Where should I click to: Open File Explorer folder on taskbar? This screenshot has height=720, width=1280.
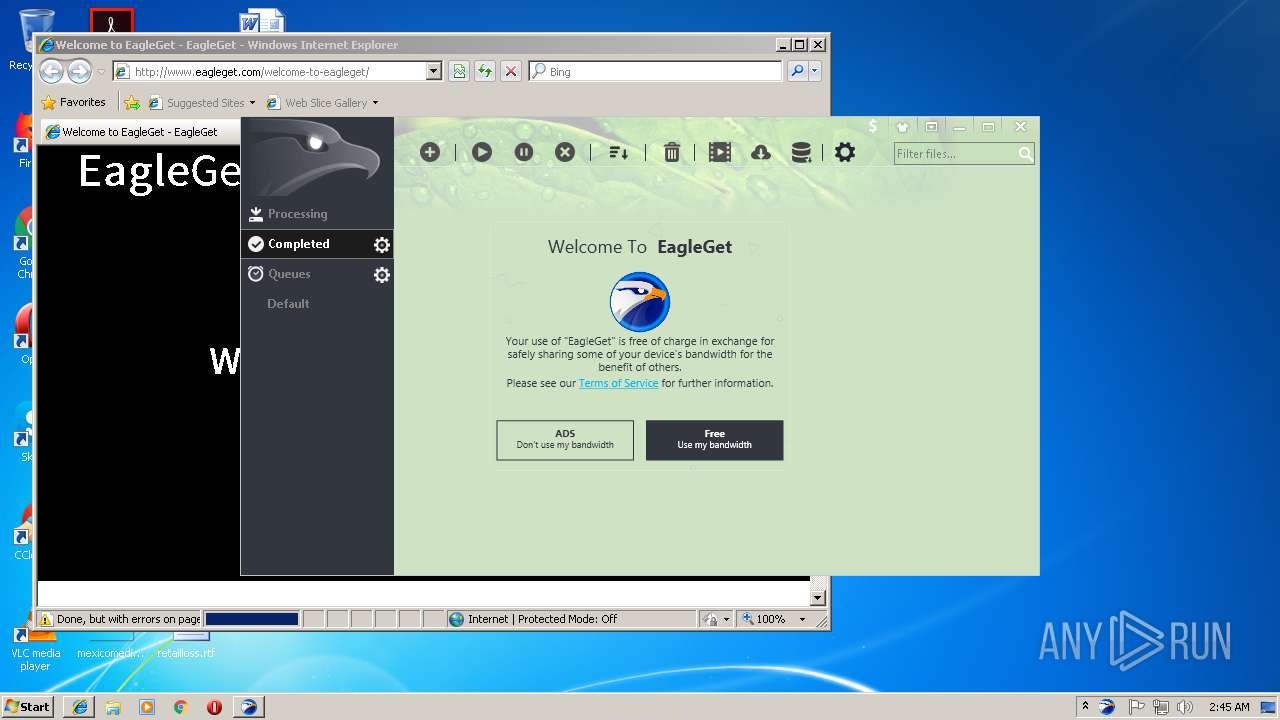coord(113,706)
